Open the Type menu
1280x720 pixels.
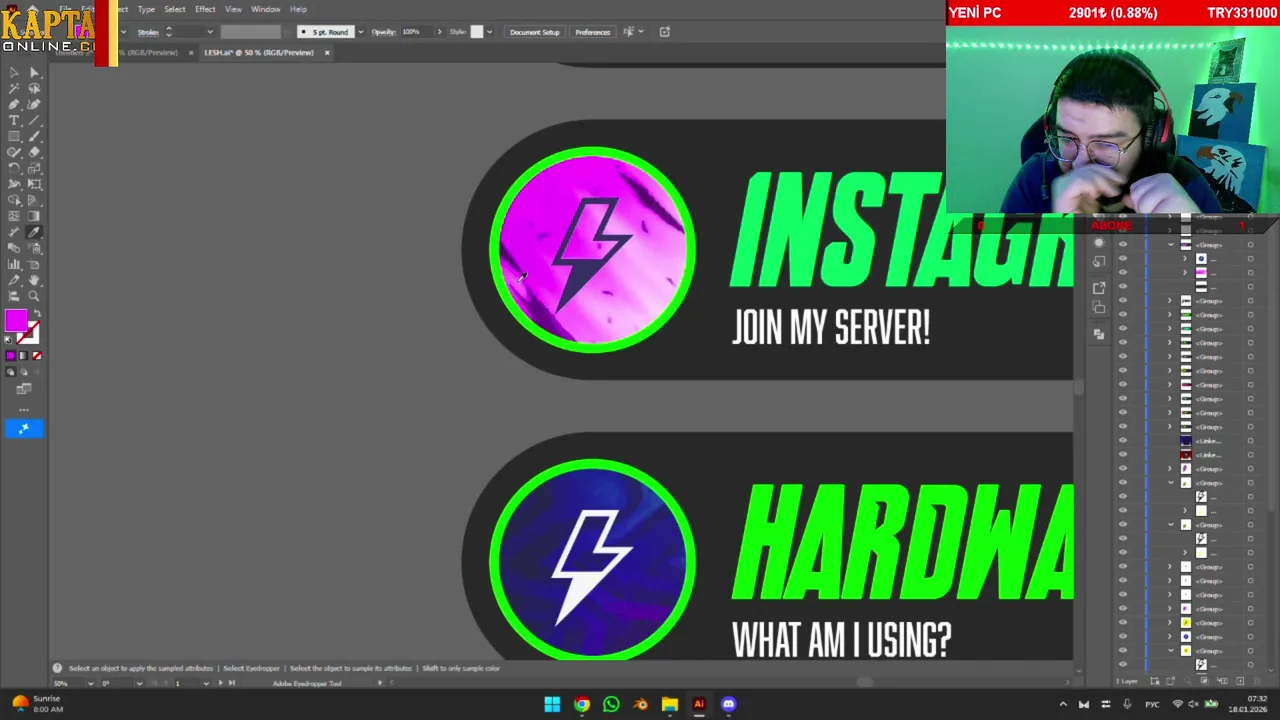[x=146, y=9]
